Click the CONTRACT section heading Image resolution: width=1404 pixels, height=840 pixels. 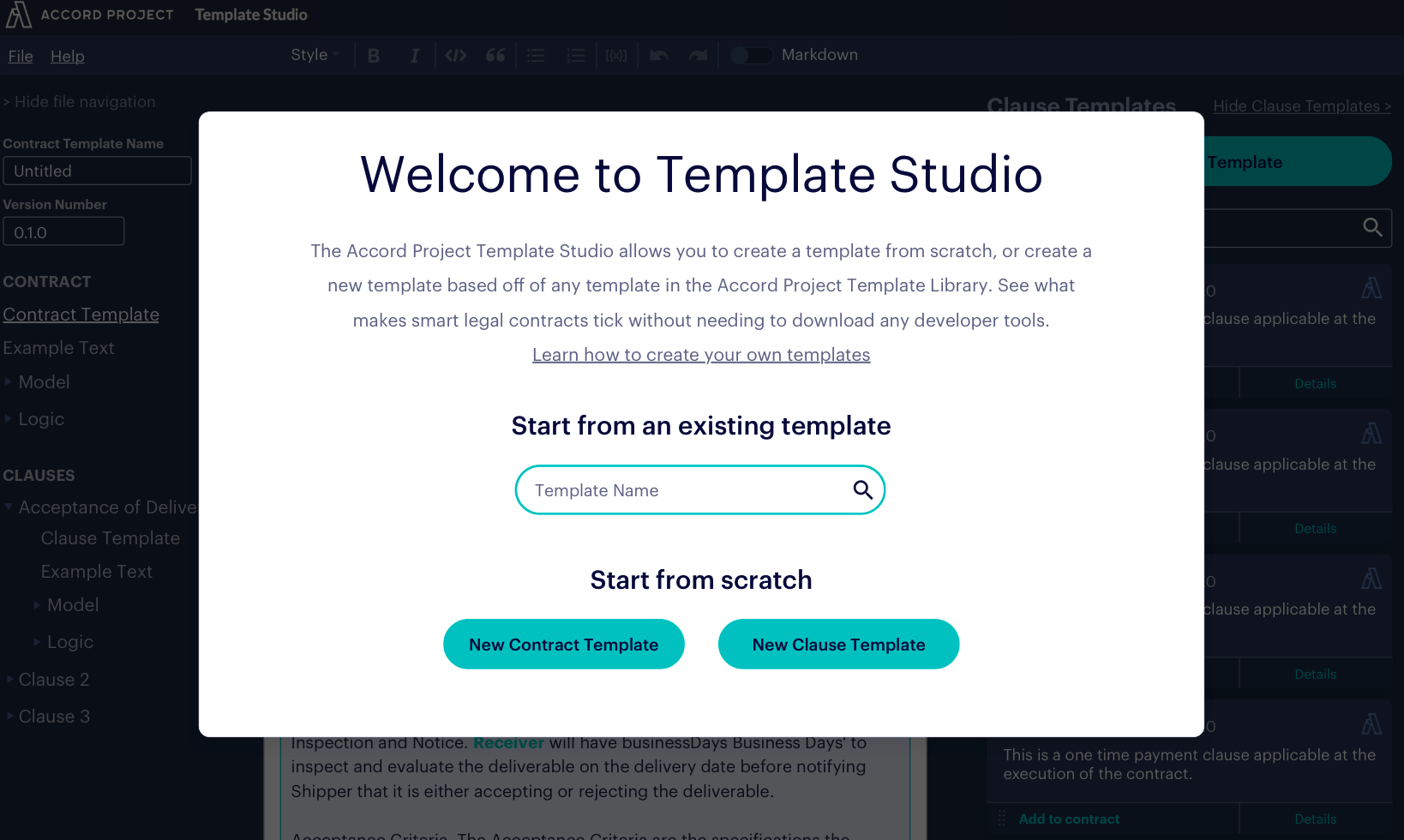(x=46, y=282)
